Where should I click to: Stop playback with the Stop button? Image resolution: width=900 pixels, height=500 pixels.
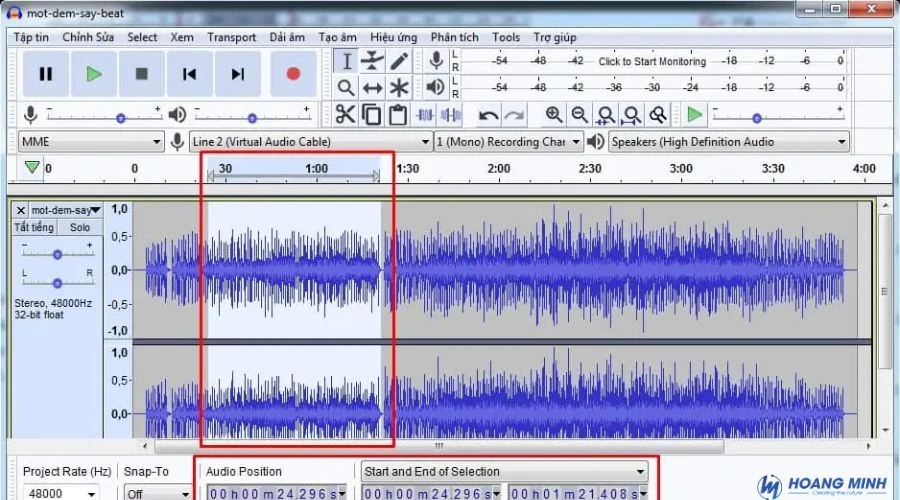[x=142, y=74]
